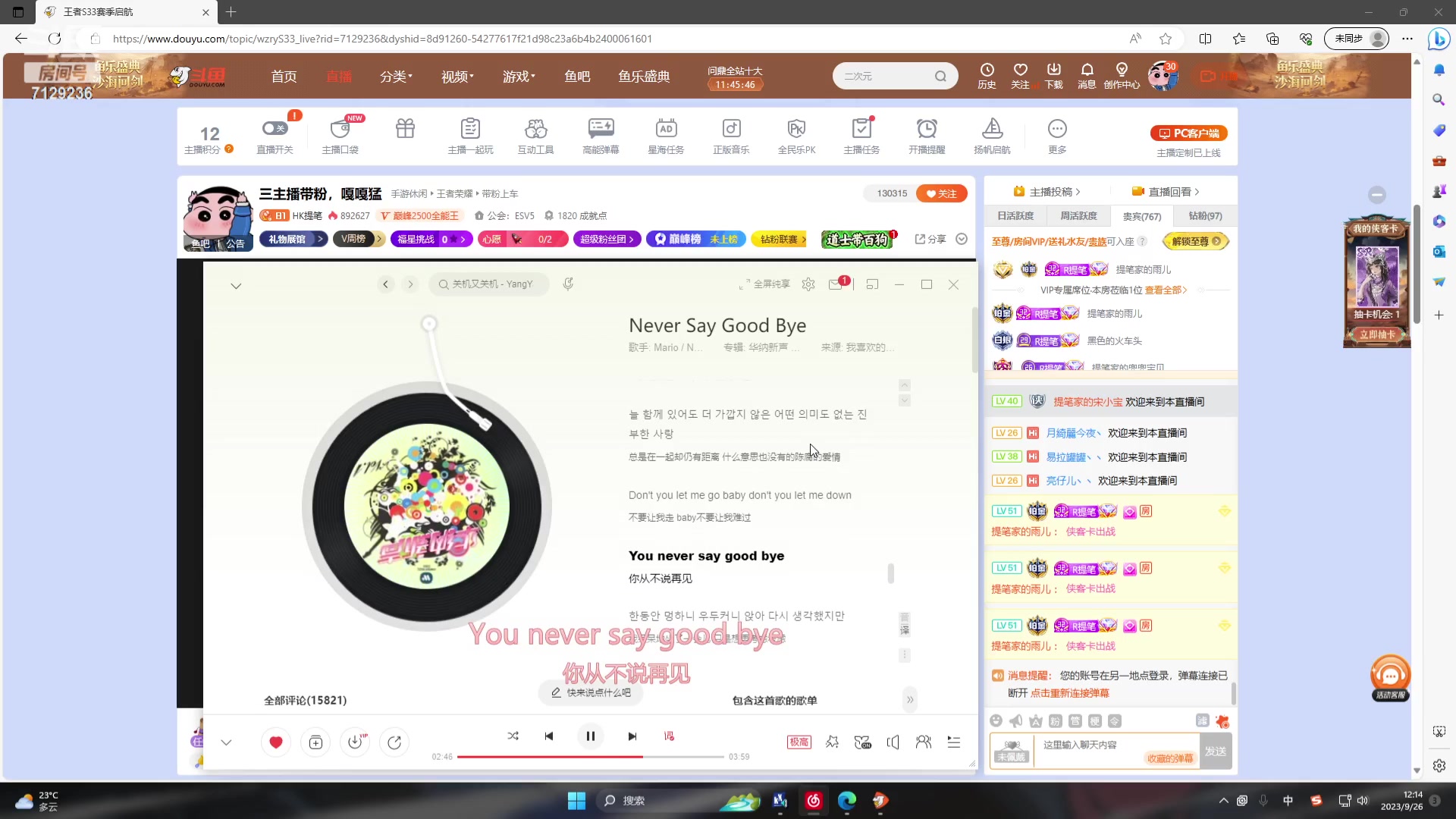The image size is (1456, 819).
Task: Switch to the 周活跃度 tab
Action: tap(1078, 216)
